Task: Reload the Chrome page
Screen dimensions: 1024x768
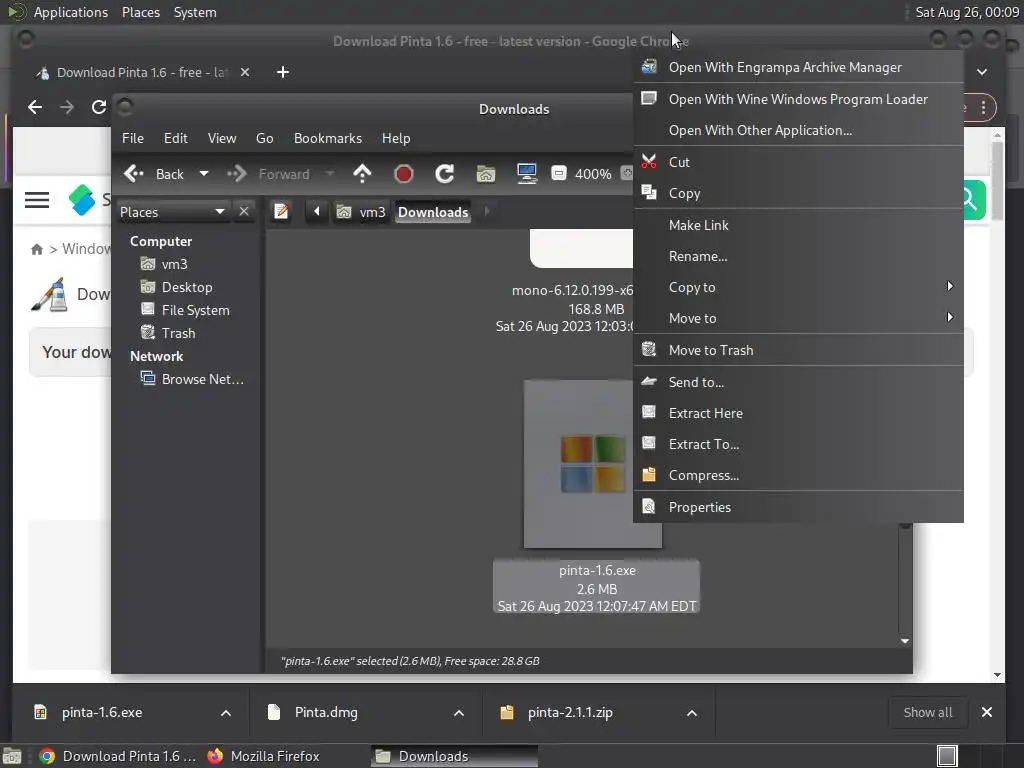Action: coord(99,107)
